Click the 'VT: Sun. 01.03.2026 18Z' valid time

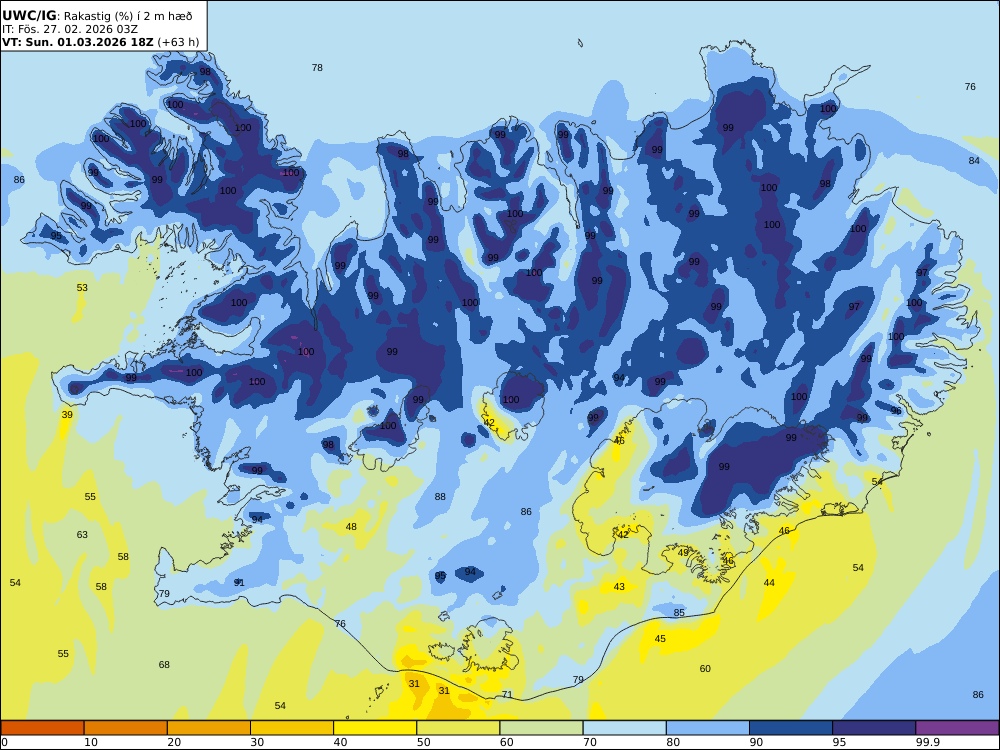(x=78, y=42)
